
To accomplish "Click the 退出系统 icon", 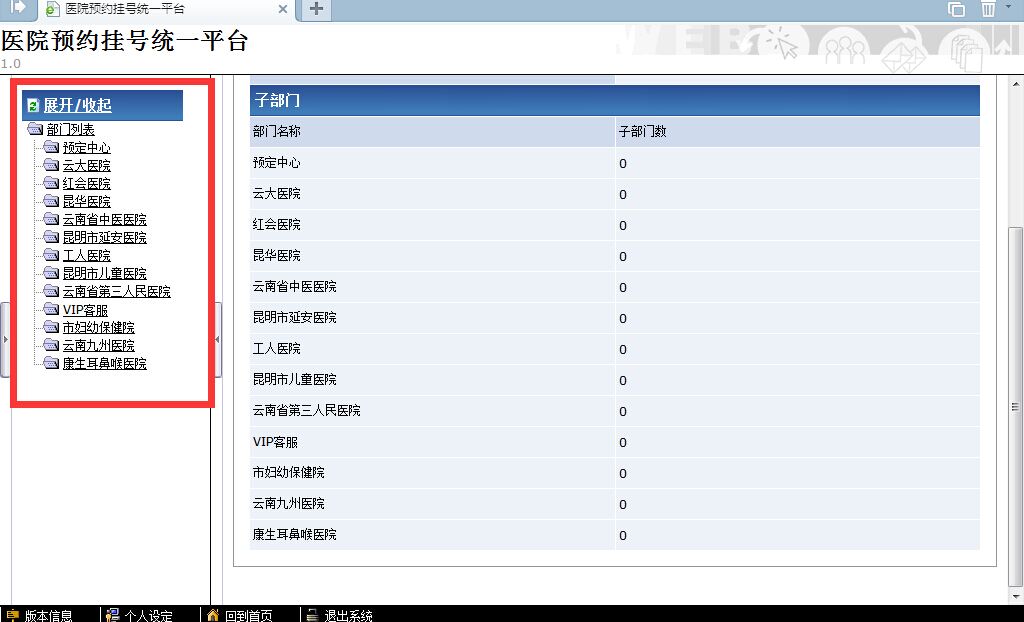I will click(x=313, y=615).
